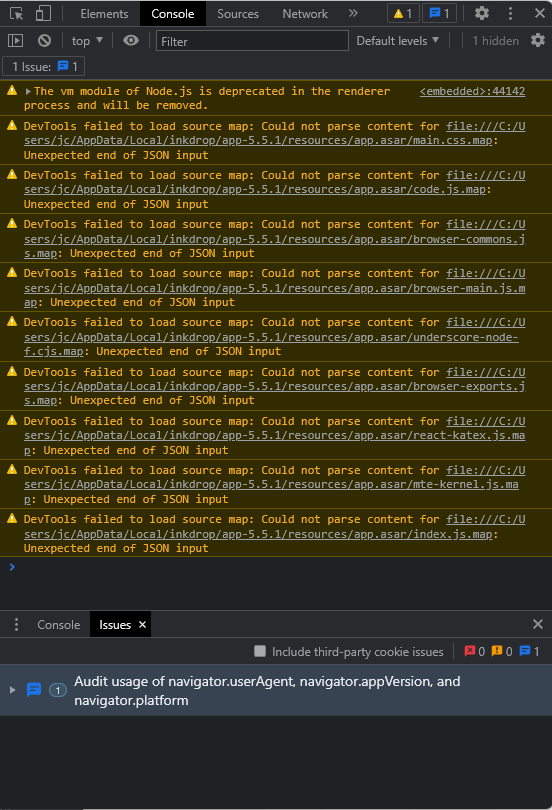Open the Default levels dropdown
This screenshot has height=810, width=552.
(398, 41)
